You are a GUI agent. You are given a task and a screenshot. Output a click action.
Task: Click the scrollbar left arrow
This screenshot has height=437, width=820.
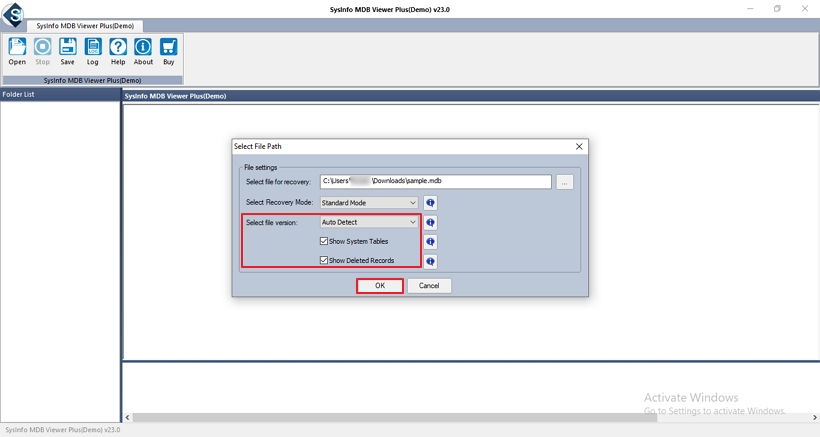pyautogui.click(x=127, y=417)
